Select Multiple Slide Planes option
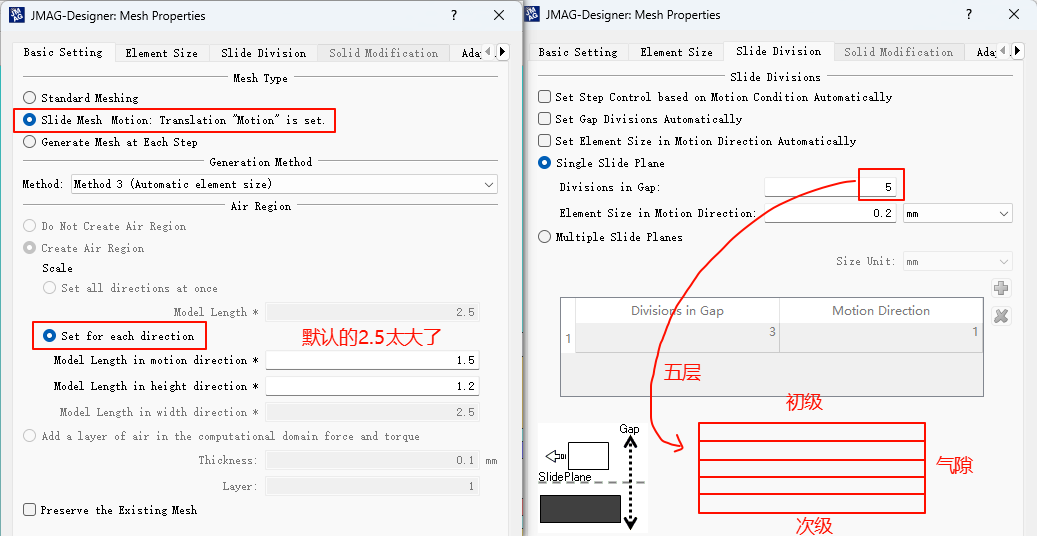 (545, 237)
